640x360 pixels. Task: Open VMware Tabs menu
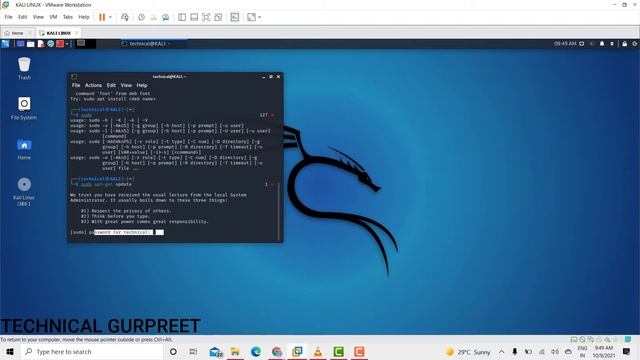pos(68,17)
